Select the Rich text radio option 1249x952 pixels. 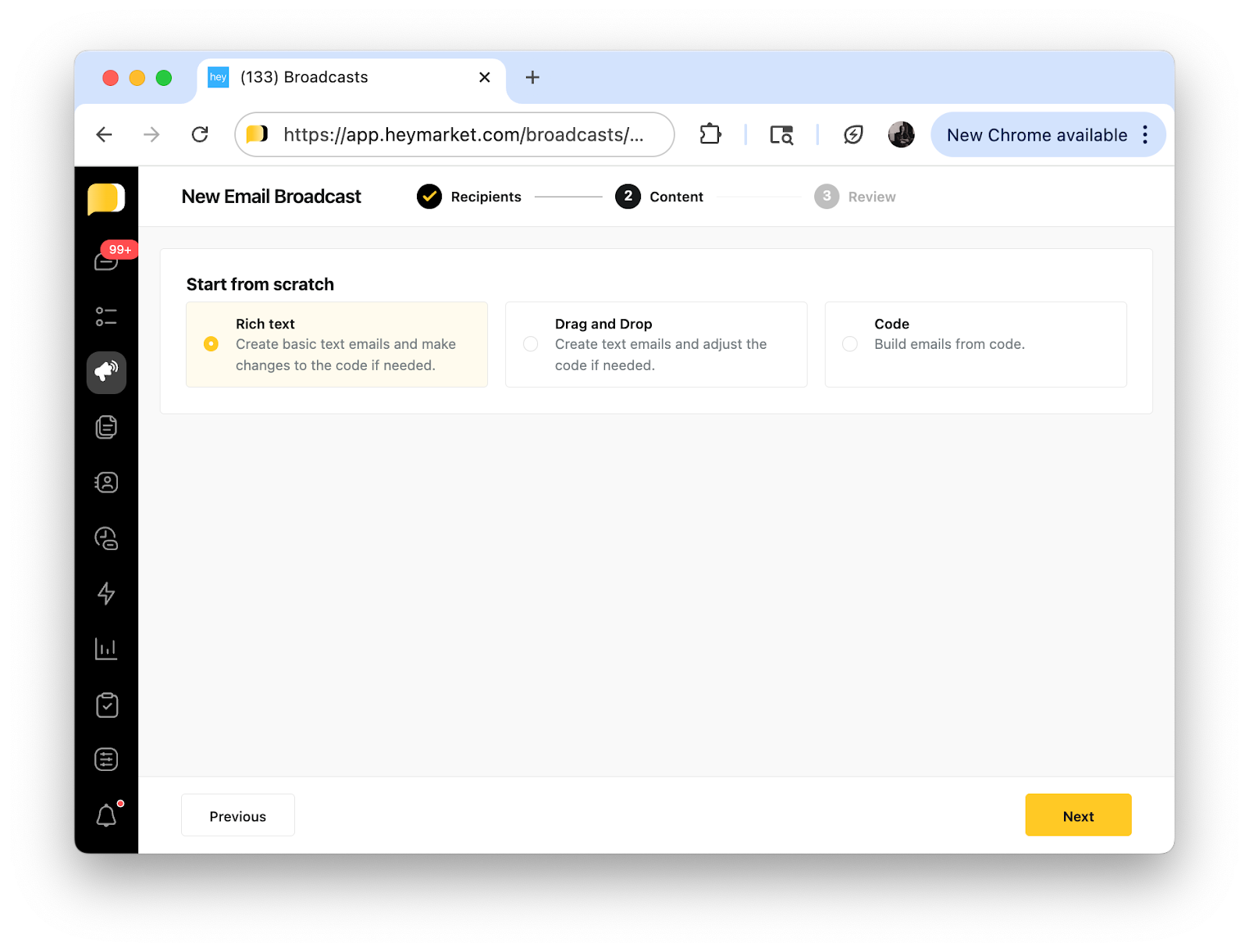click(x=212, y=344)
